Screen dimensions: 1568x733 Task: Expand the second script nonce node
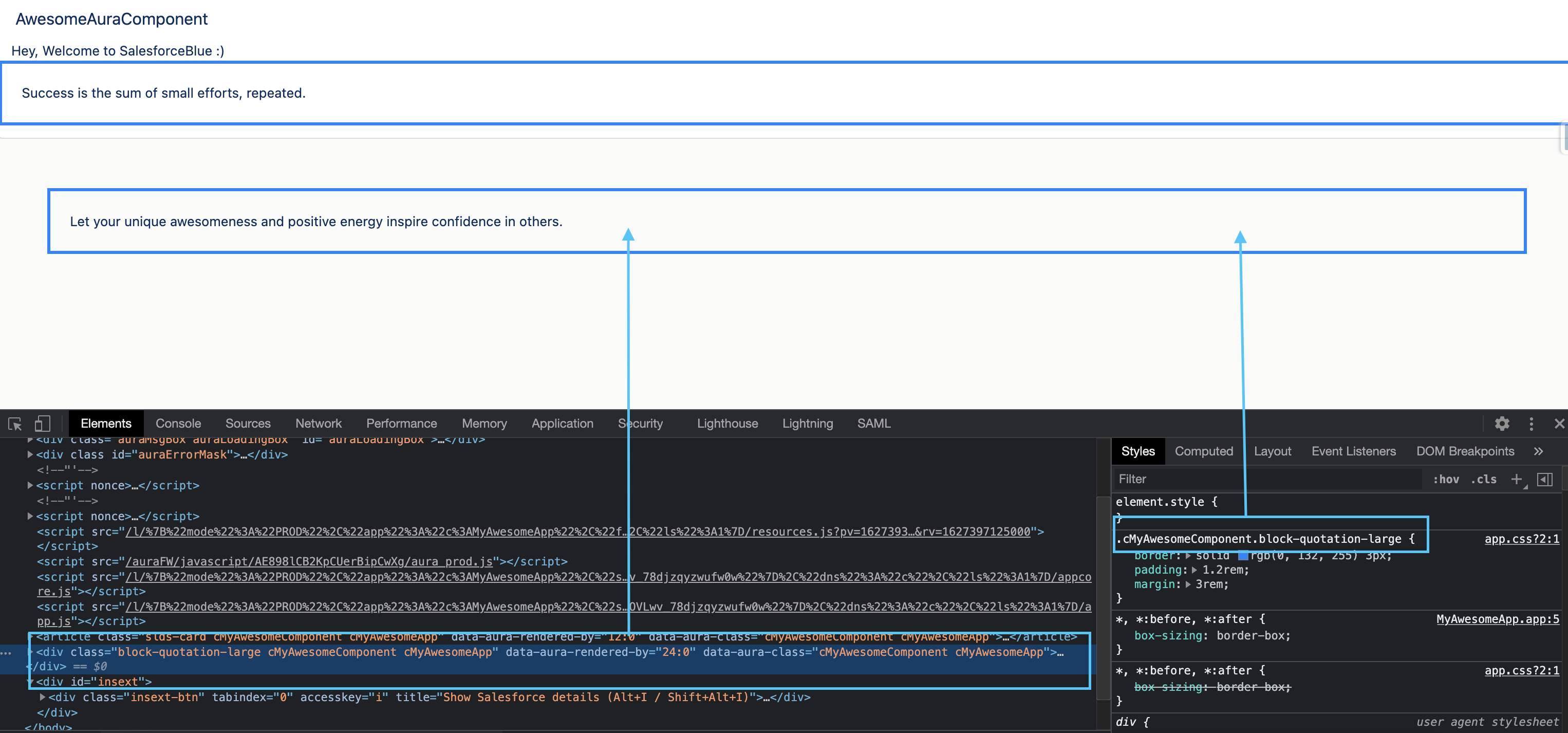pyautogui.click(x=30, y=516)
